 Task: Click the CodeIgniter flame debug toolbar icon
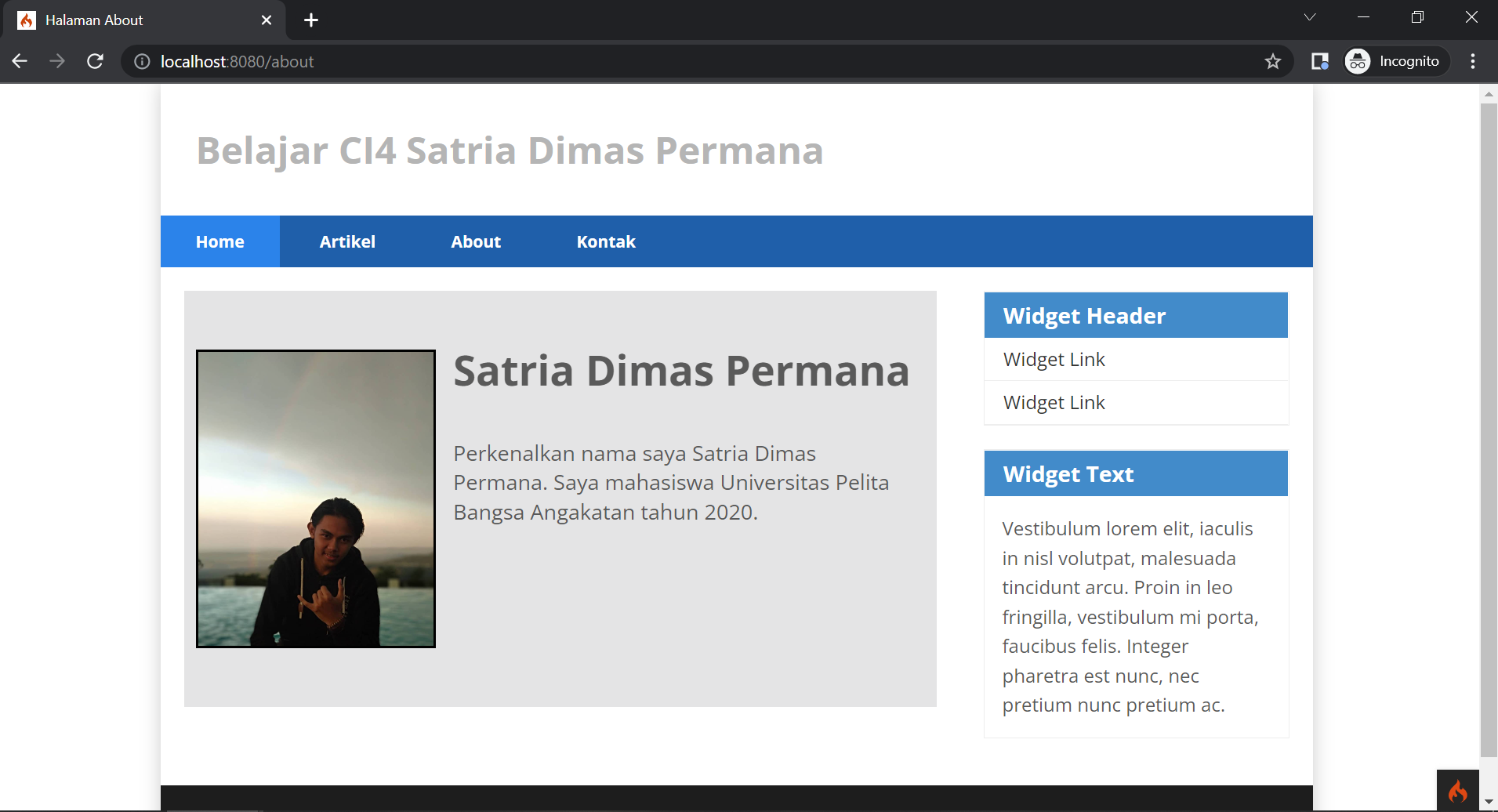[x=1457, y=791]
